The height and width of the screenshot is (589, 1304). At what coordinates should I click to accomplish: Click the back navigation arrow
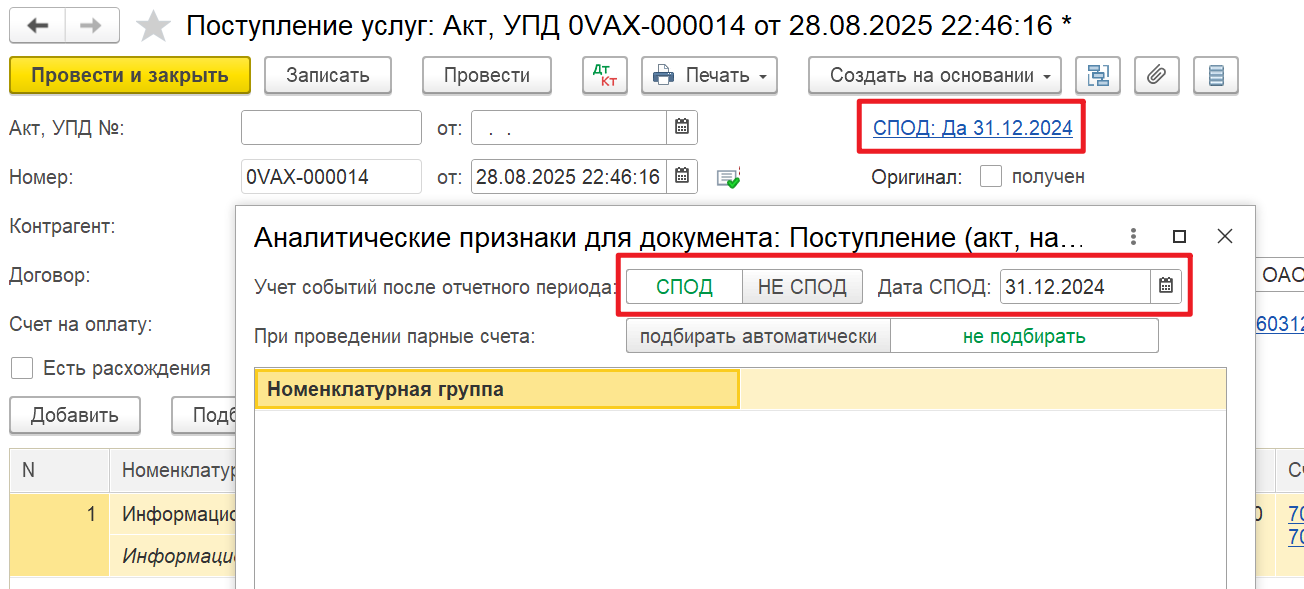(x=37, y=25)
